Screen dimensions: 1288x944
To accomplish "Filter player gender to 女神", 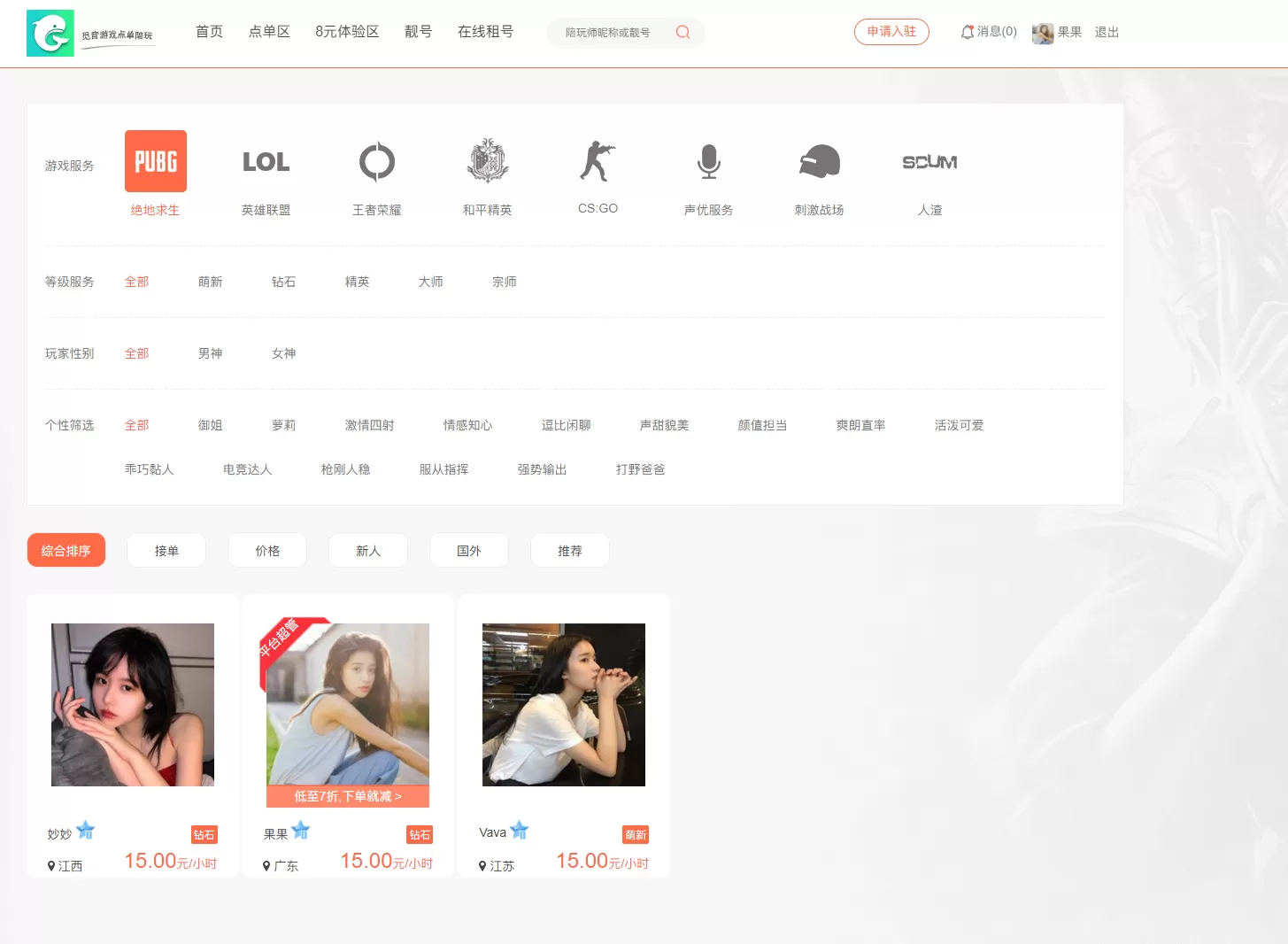I will tap(283, 353).
